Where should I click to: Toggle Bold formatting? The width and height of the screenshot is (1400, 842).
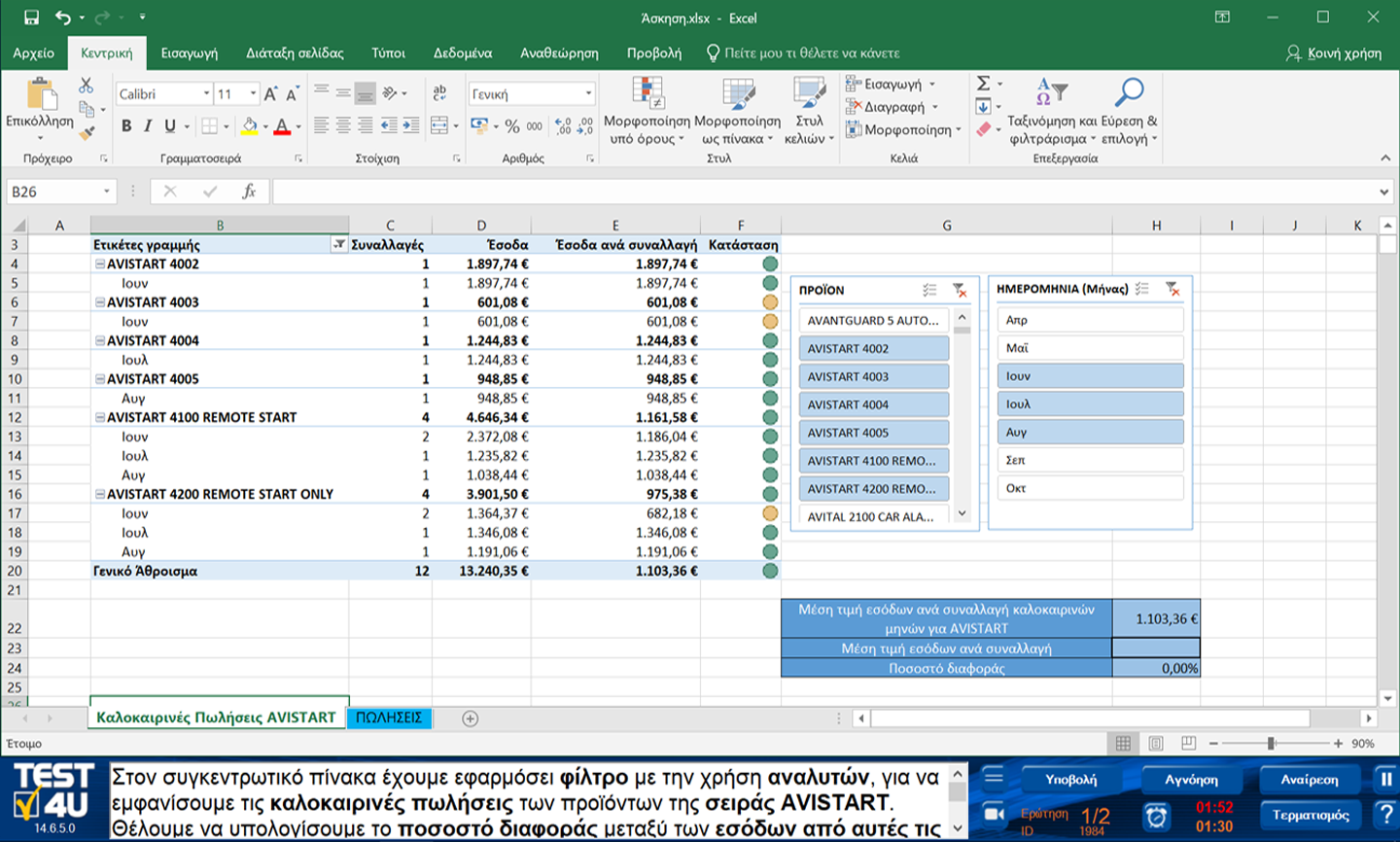[125, 125]
